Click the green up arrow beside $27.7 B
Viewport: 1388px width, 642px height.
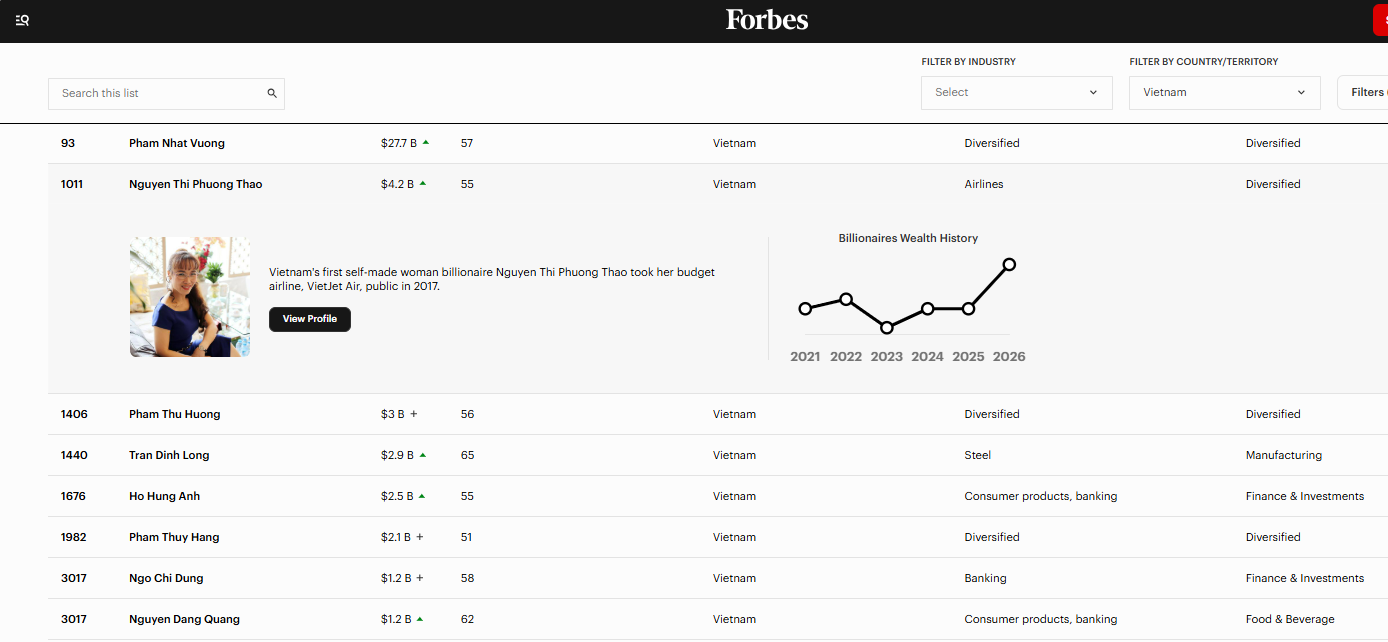point(426,142)
